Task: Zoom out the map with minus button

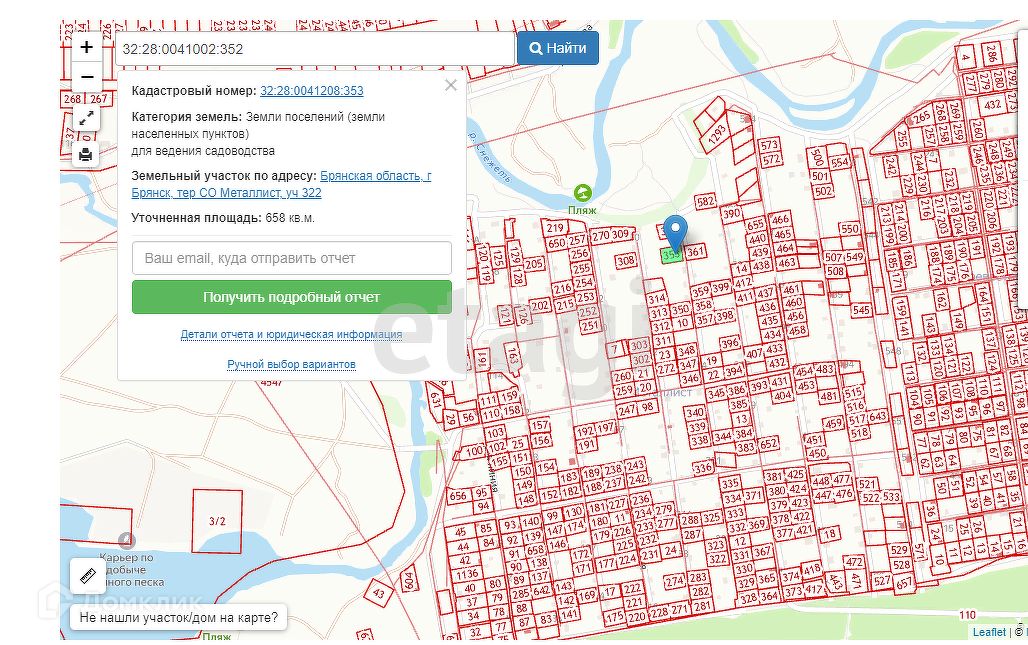Action: pyautogui.click(x=87, y=77)
